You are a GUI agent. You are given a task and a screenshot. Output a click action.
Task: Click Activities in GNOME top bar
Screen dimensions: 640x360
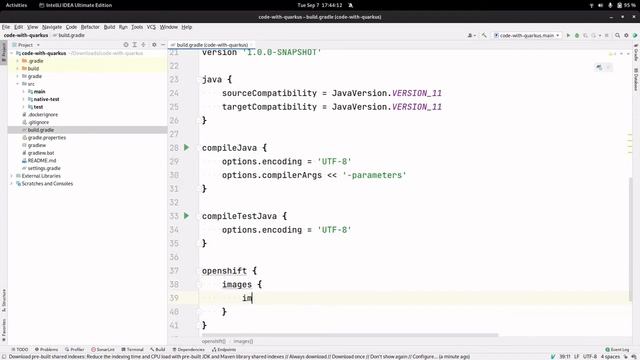[16, 5]
